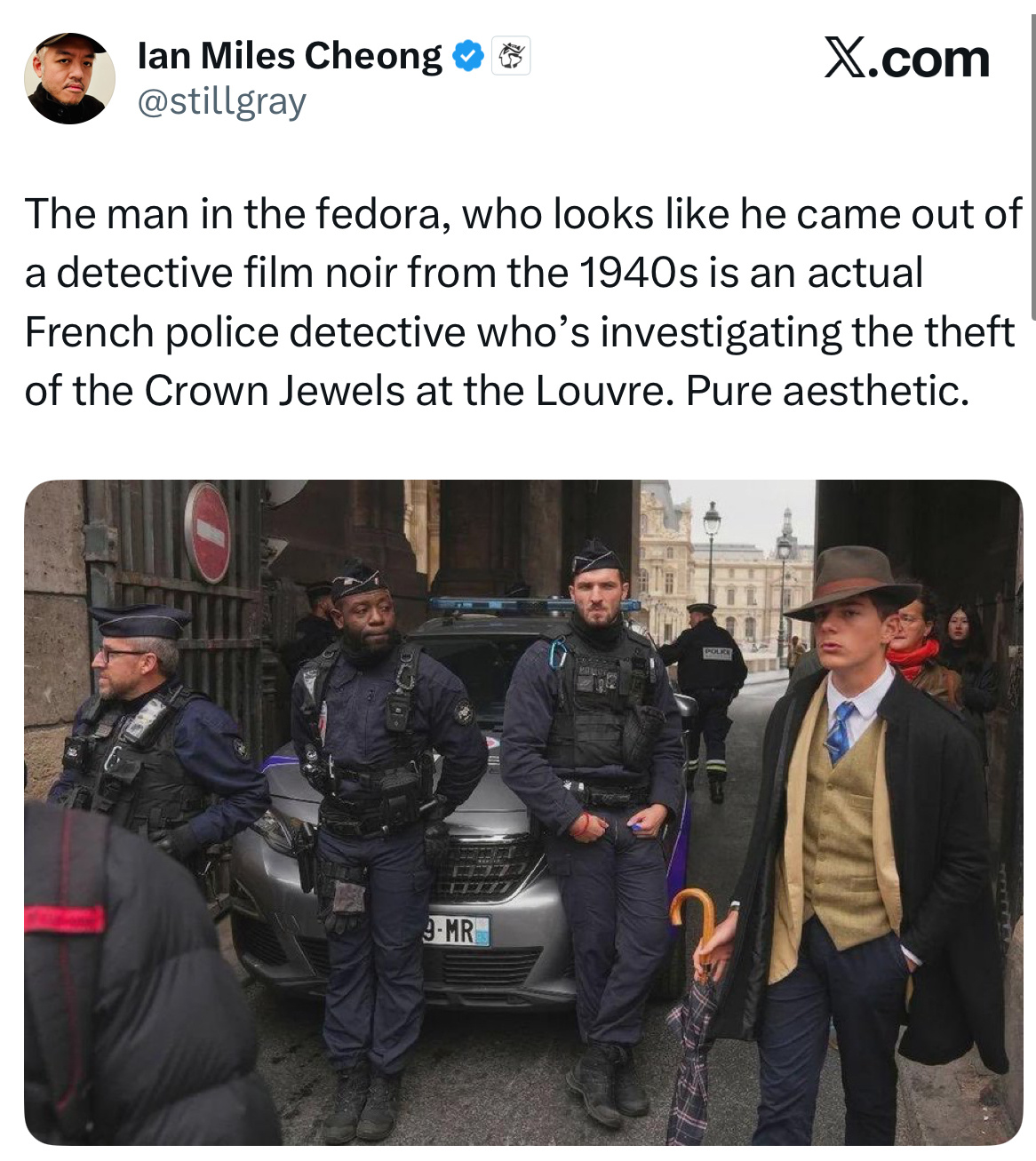The height and width of the screenshot is (1161, 1036).
Task: Click the red no-entry sign in the photo
Action: click(x=208, y=532)
